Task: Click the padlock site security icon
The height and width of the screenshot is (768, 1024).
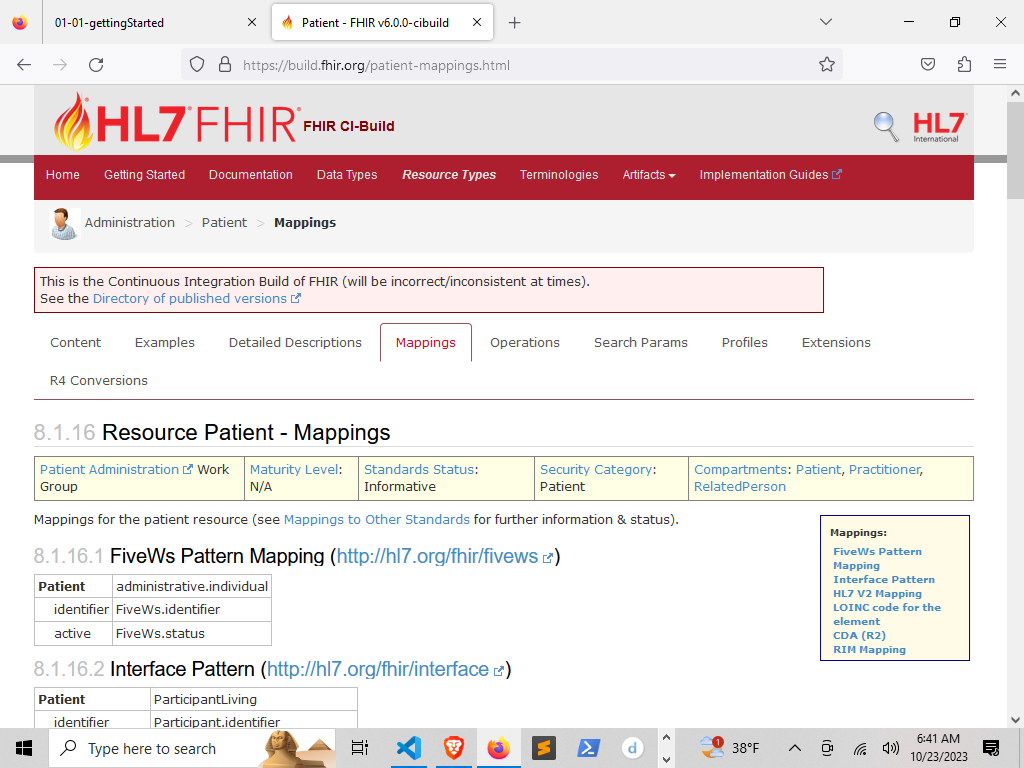Action: click(x=225, y=65)
